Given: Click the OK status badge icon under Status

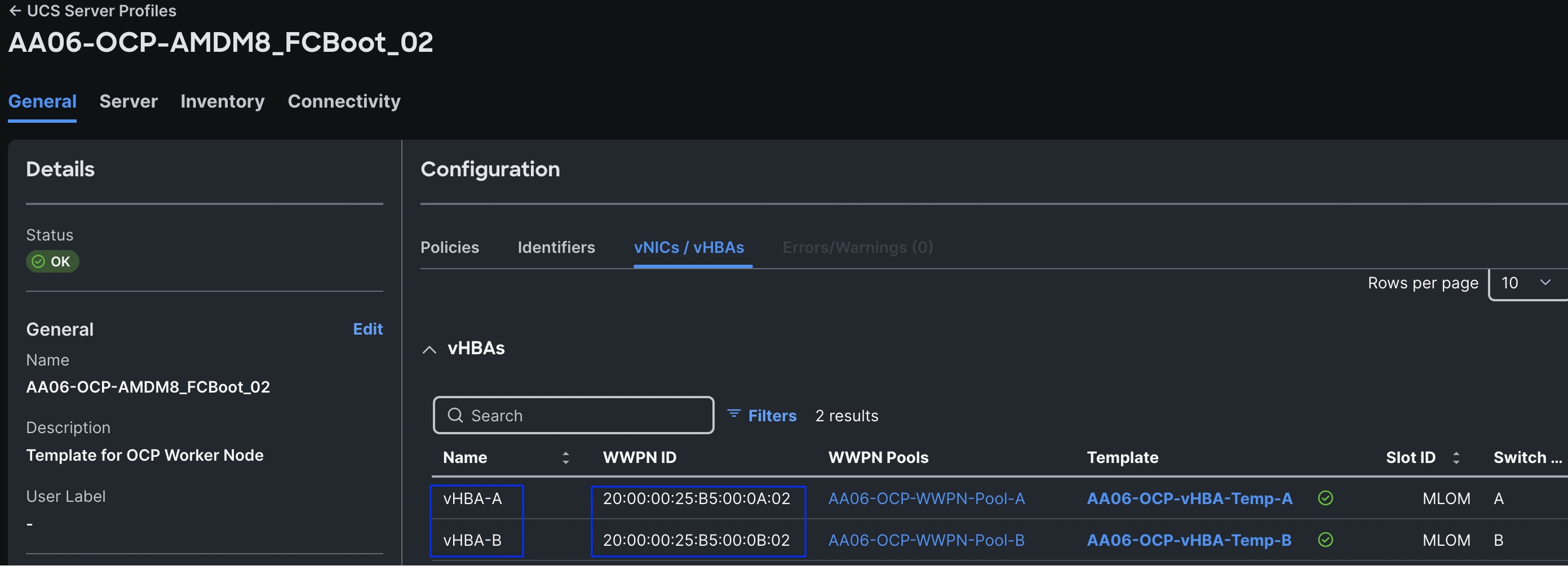Looking at the screenshot, I should click(x=38, y=261).
